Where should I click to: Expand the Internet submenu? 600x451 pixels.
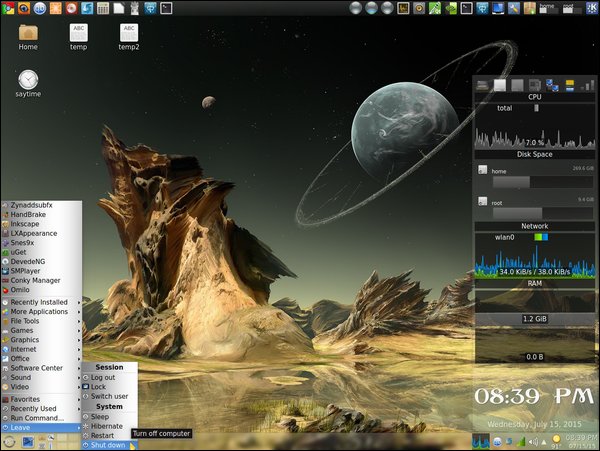click(x=41, y=349)
